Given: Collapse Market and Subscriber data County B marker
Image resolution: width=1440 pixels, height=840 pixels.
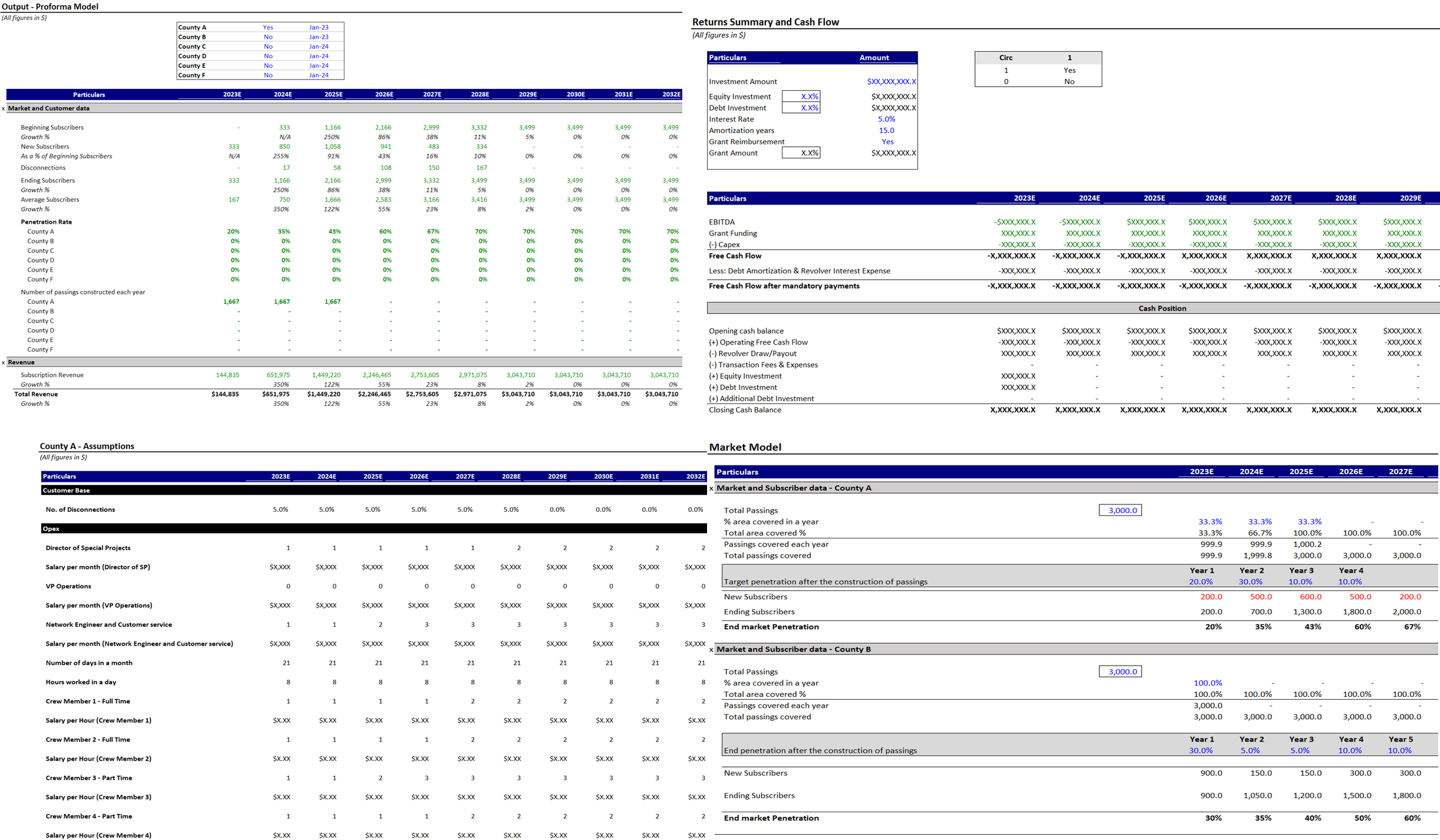Looking at the screenshot, I should tap(711, 650).
